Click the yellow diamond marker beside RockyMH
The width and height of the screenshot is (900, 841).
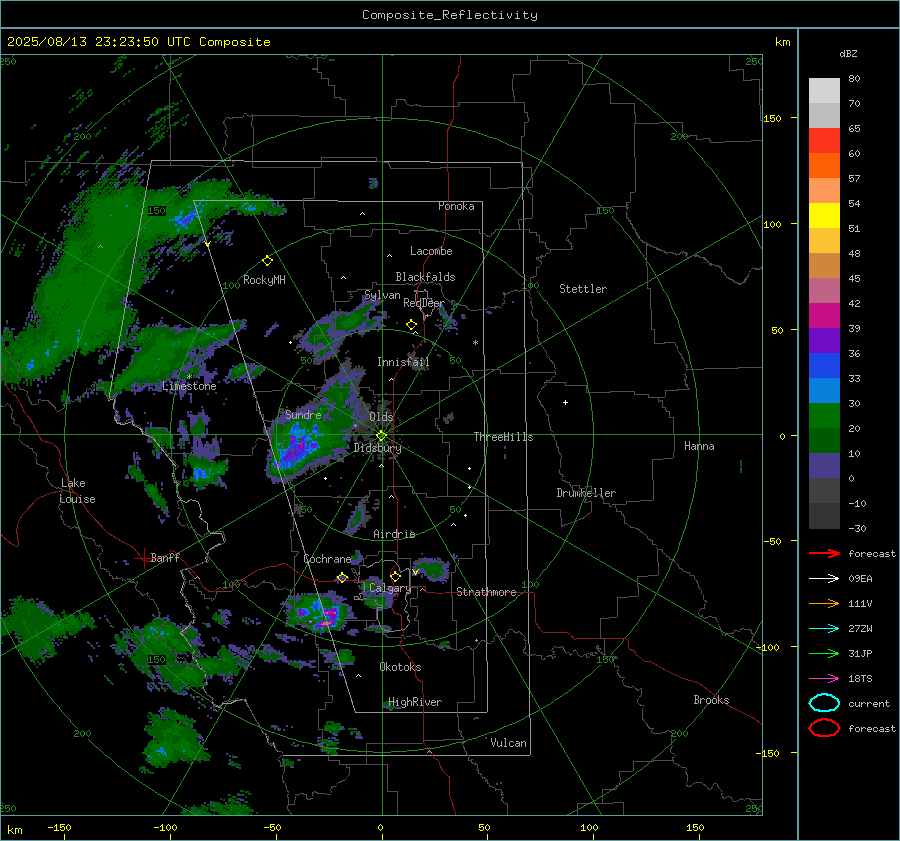coord(267,261)
